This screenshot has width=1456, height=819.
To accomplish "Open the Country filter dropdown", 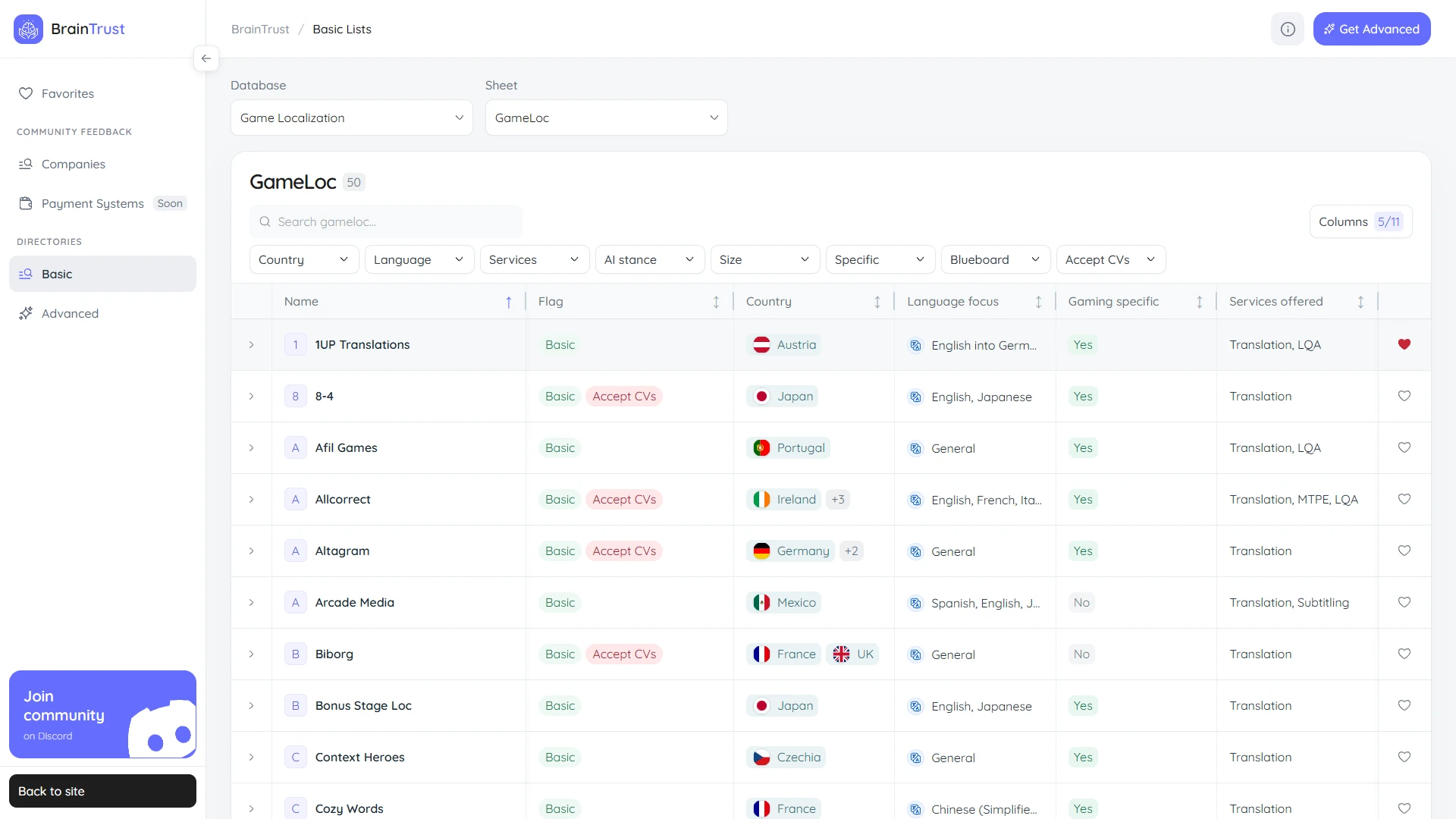I will coord(304,259).
